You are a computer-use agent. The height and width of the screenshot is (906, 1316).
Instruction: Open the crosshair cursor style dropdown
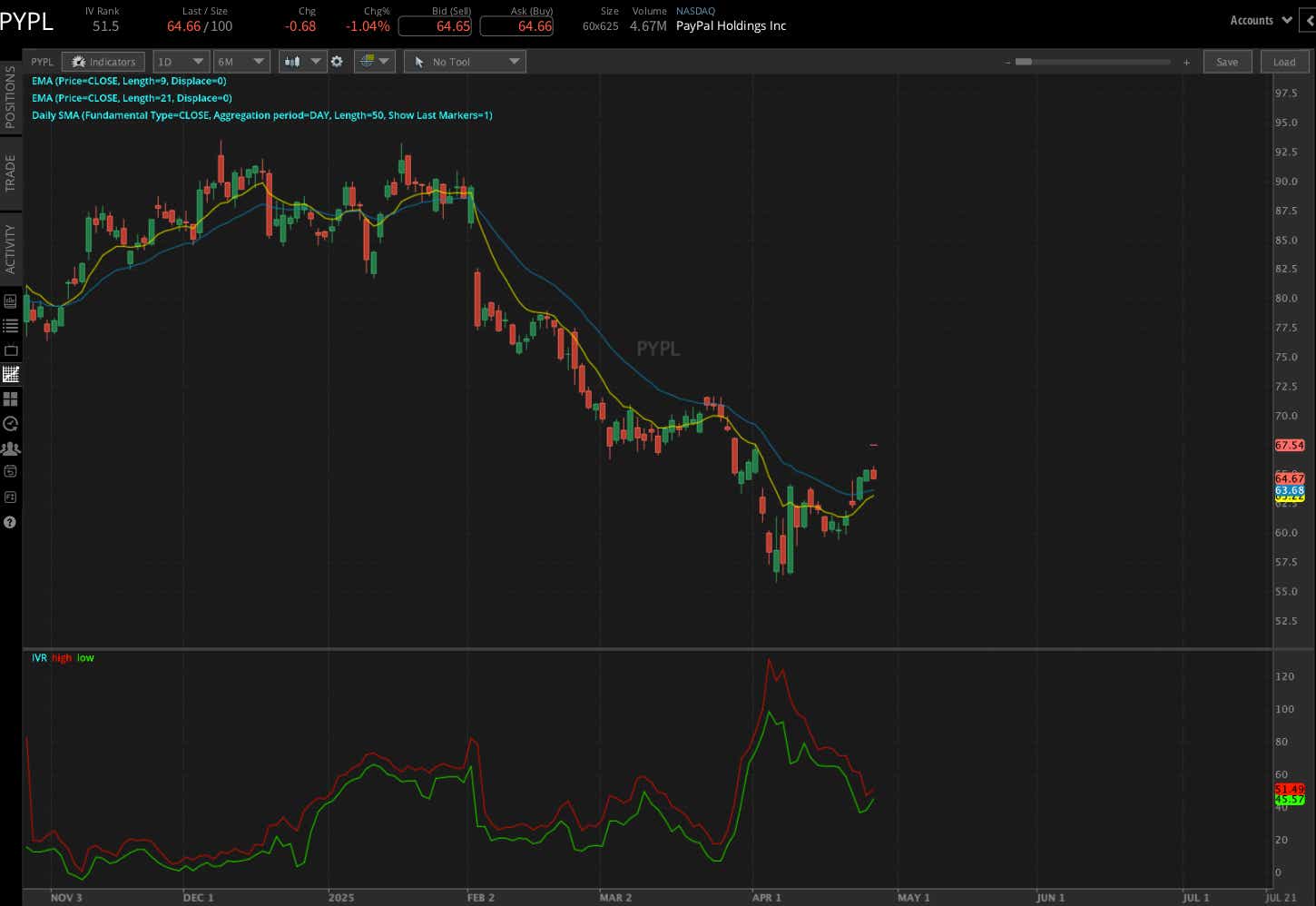point(374,62)
